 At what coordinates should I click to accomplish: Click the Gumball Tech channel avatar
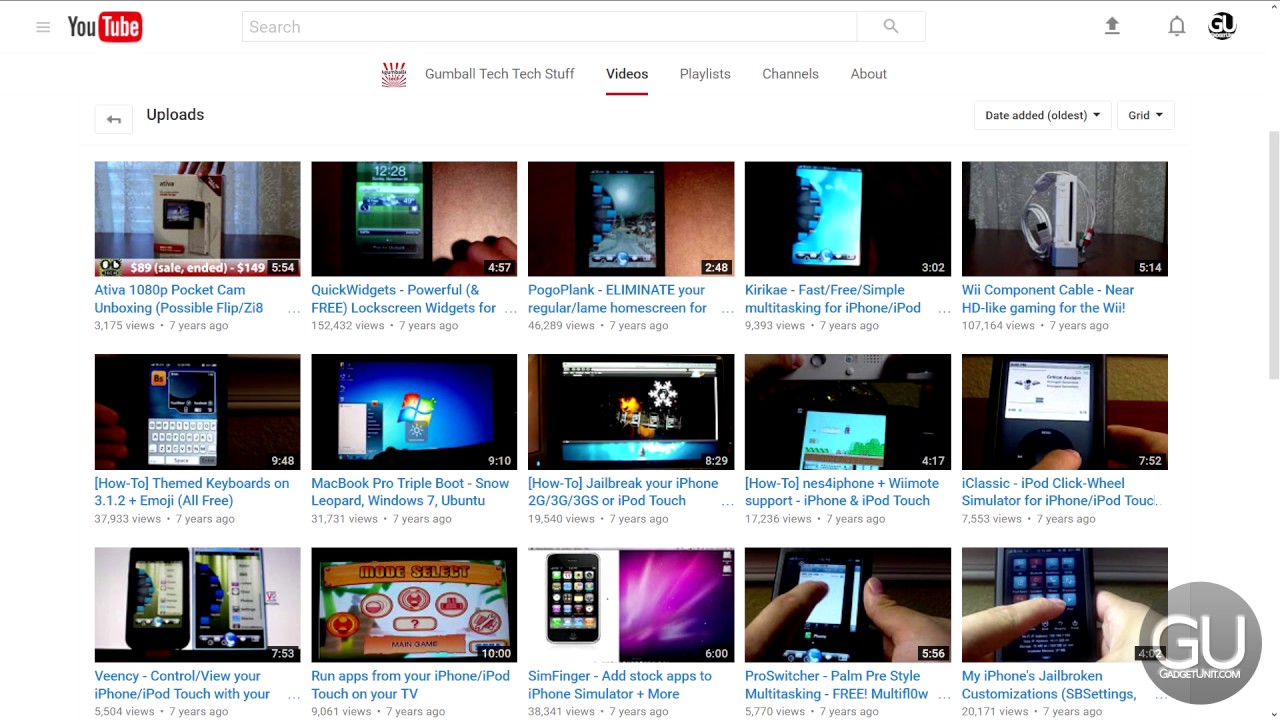(394, 74)
